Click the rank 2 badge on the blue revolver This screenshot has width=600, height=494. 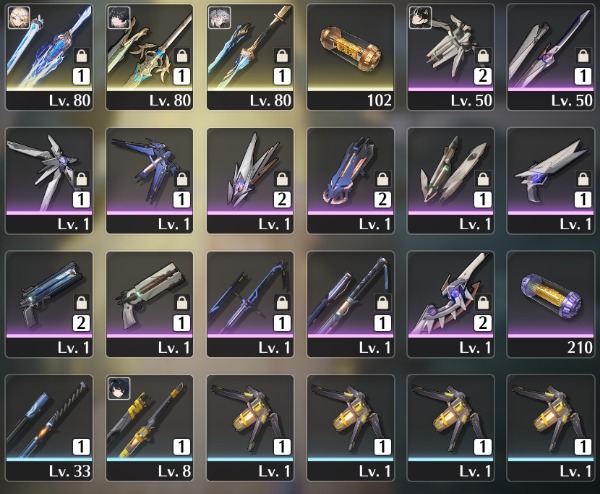pyautogui.click(x=82, y=323)
